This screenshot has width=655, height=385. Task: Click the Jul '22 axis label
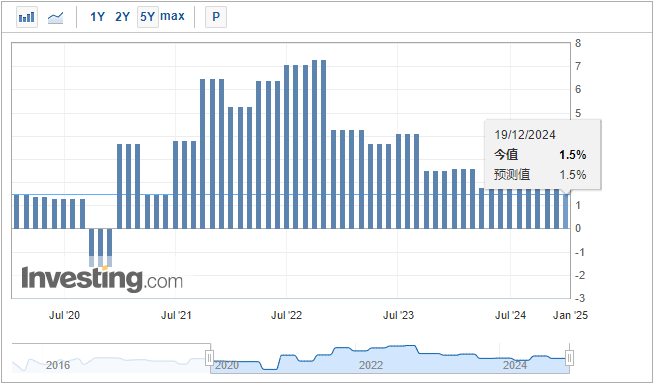pyautogui.click(x=287, y=315)
